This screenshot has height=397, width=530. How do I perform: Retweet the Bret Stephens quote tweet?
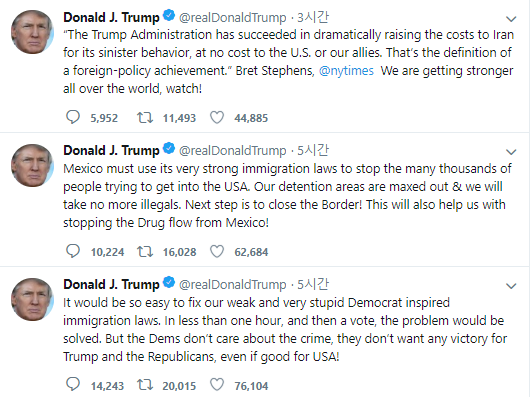(145, 118)
